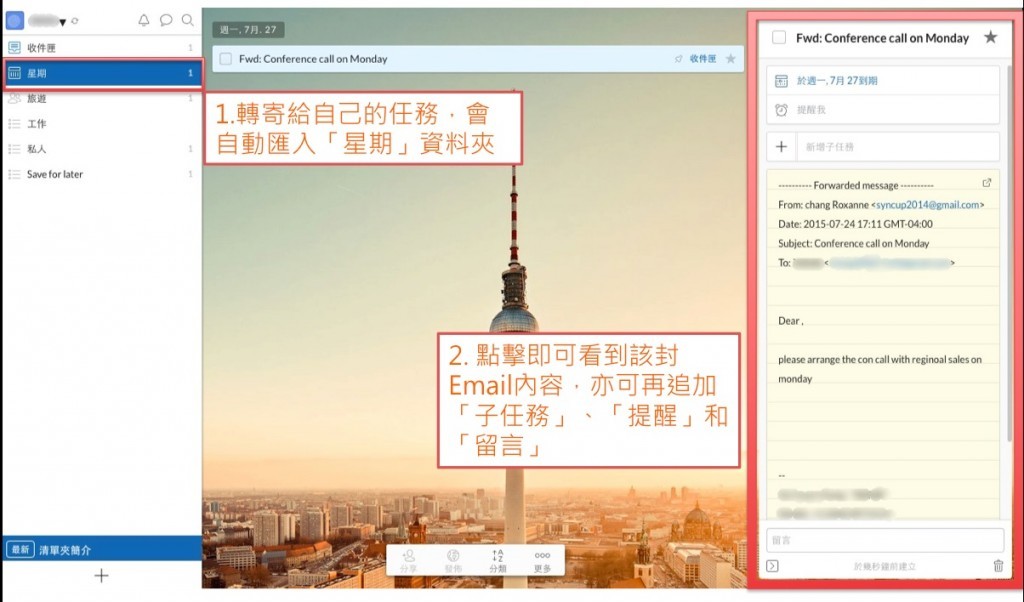Select the 星期 week list
Viewport: 1024px width, 602px height.
pos(102,73)
